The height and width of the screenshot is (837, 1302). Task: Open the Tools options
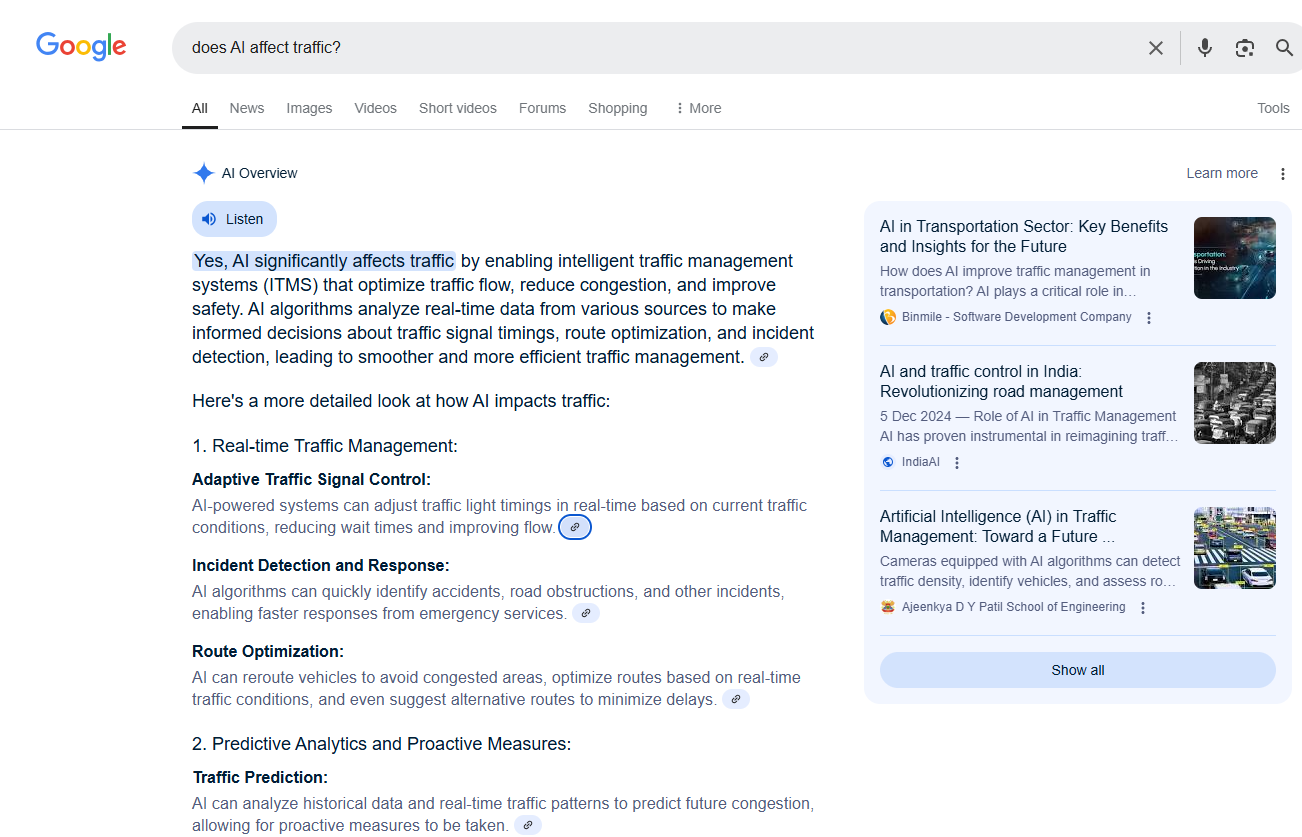(1273, 108)
